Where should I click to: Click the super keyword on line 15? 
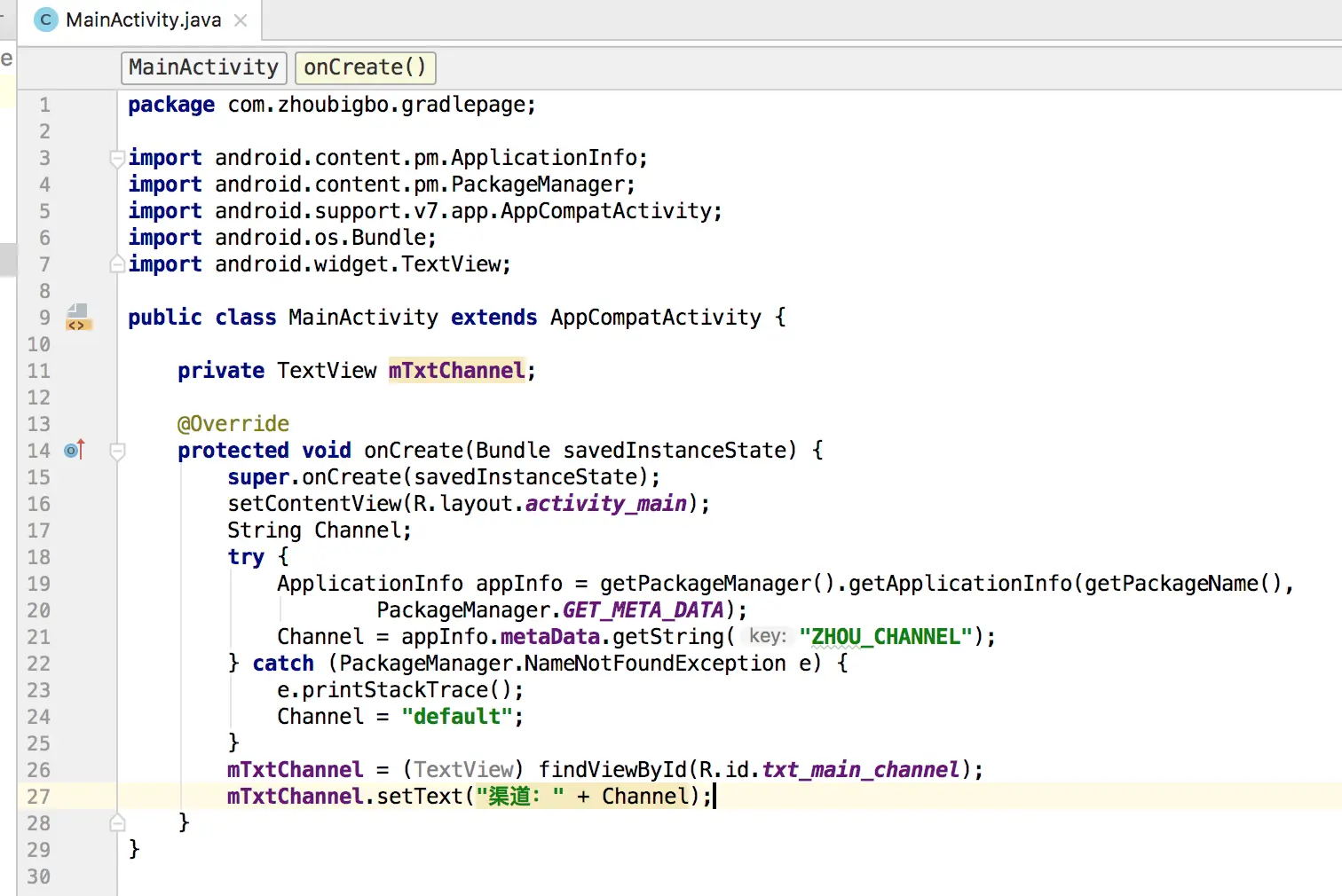258,477
